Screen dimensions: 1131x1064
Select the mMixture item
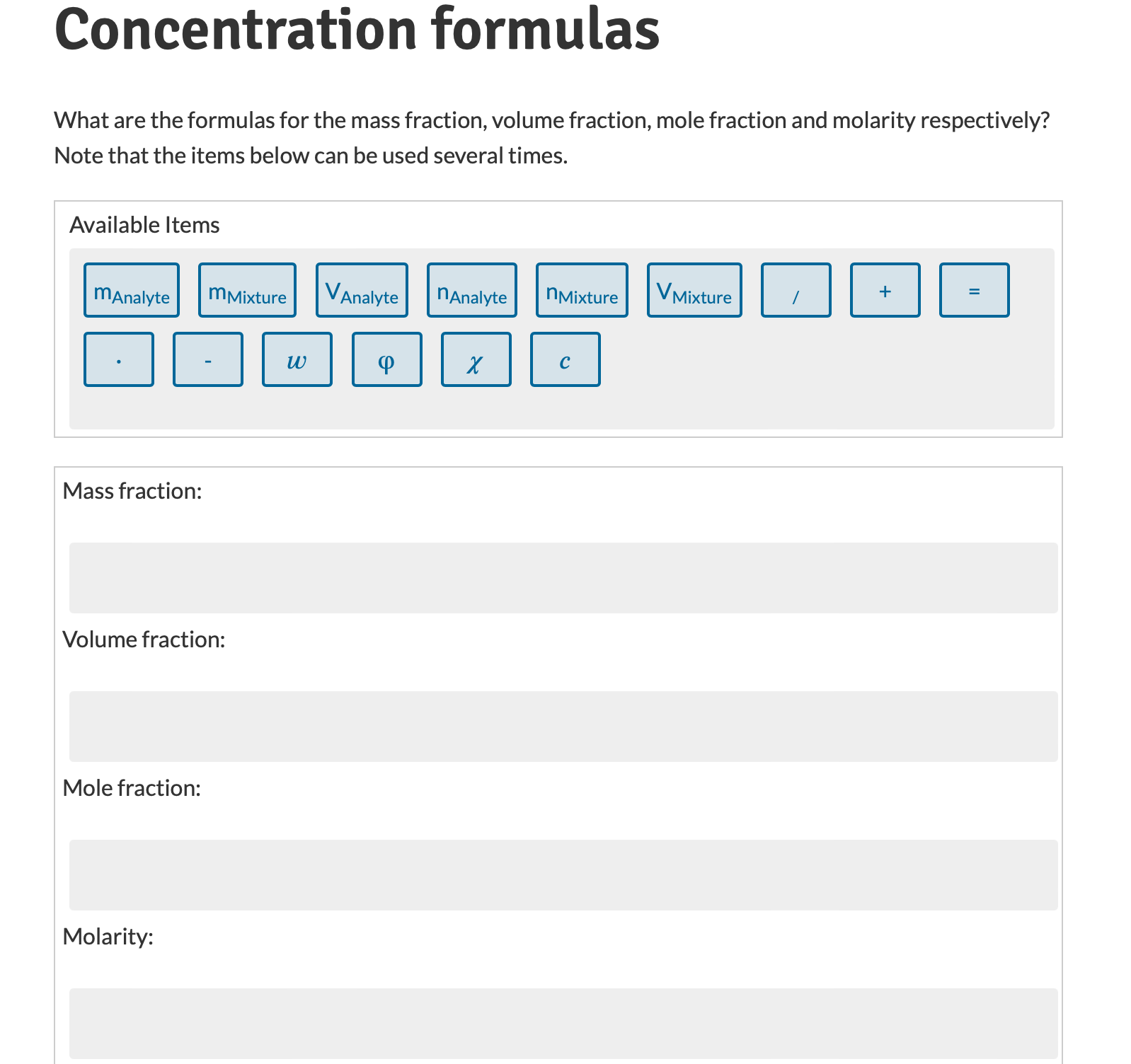[246, 289]
